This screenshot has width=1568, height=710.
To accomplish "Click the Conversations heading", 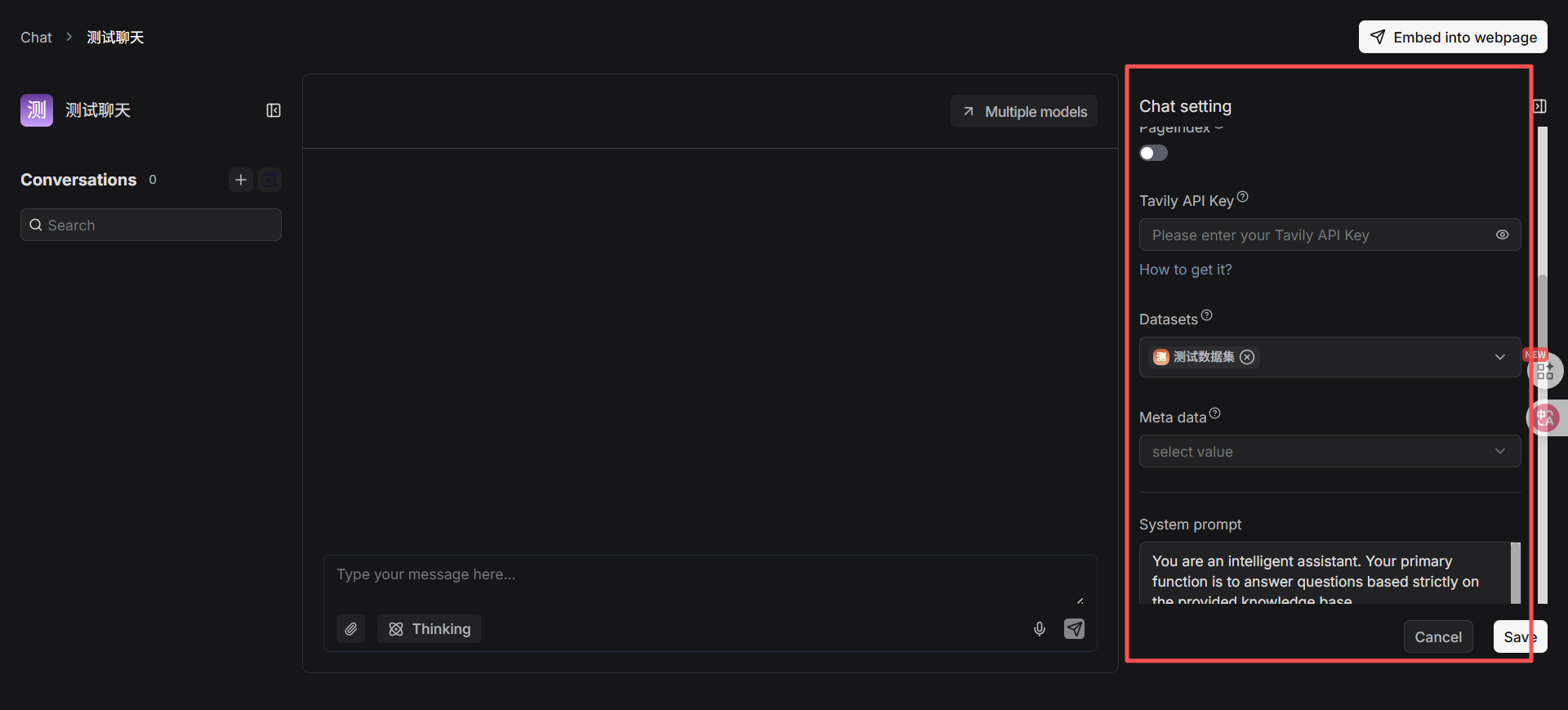I will (78, 180).
